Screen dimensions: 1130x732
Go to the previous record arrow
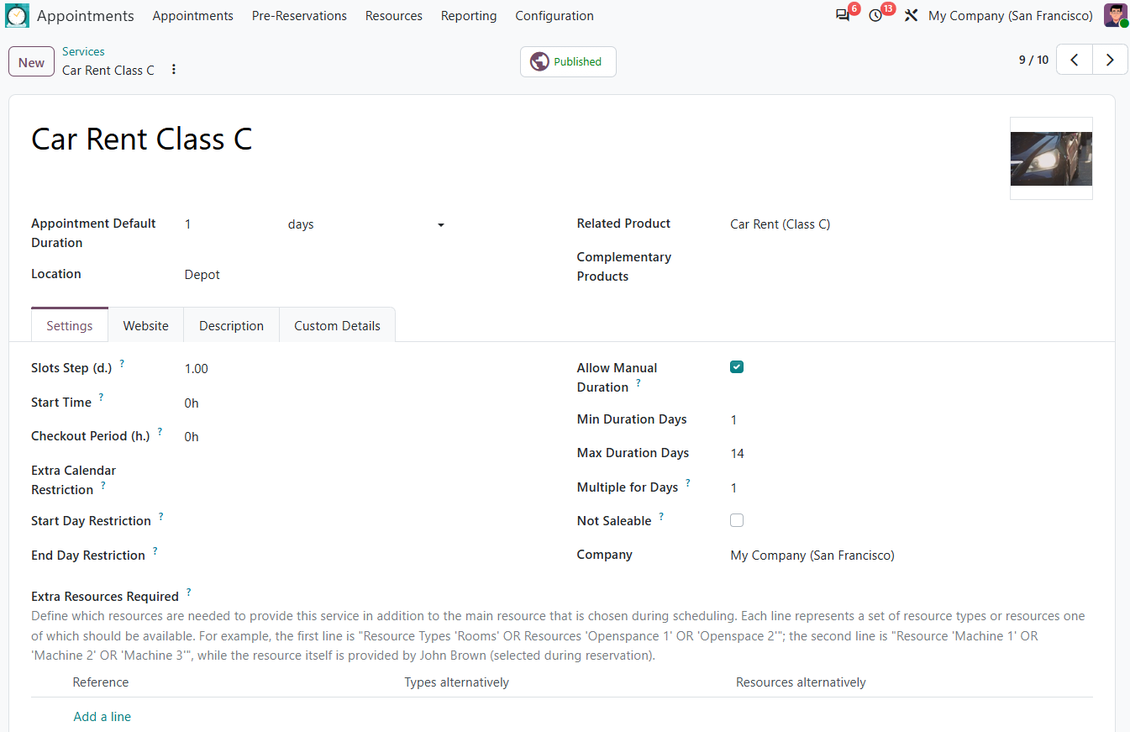[x=1074, y=60]
